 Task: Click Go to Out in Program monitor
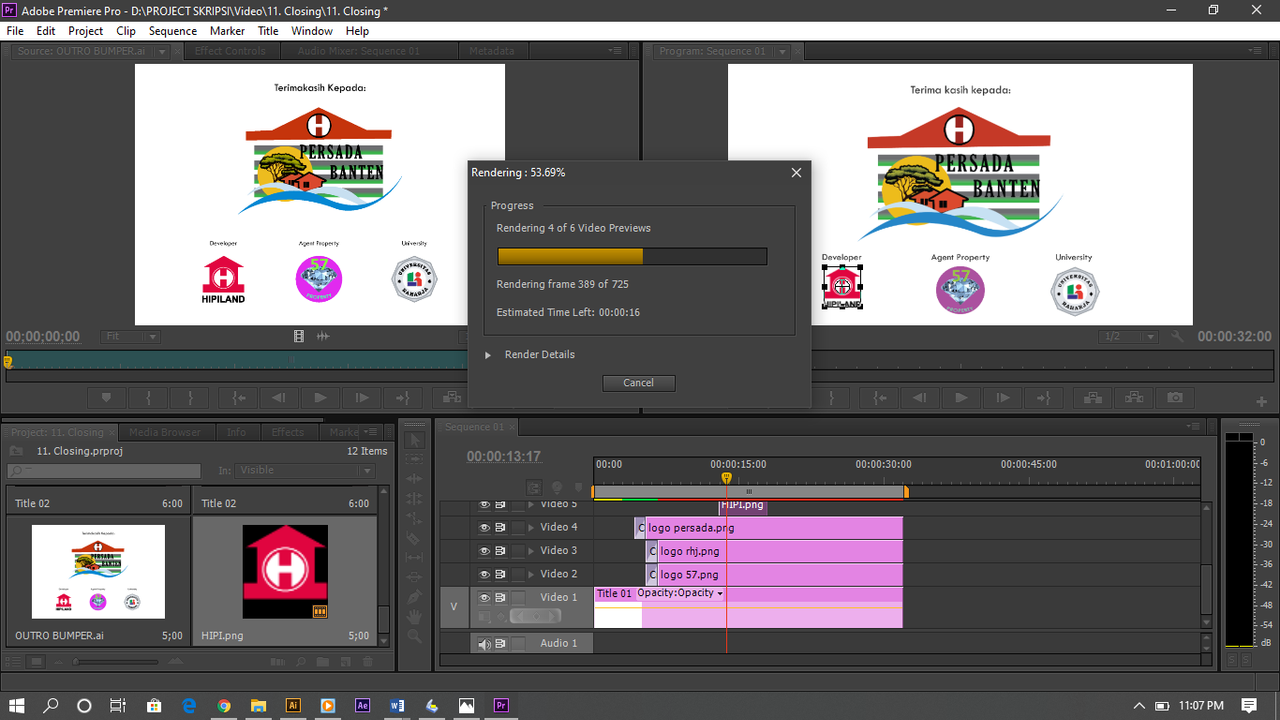pyautogui.click(x=1043, y=398)
